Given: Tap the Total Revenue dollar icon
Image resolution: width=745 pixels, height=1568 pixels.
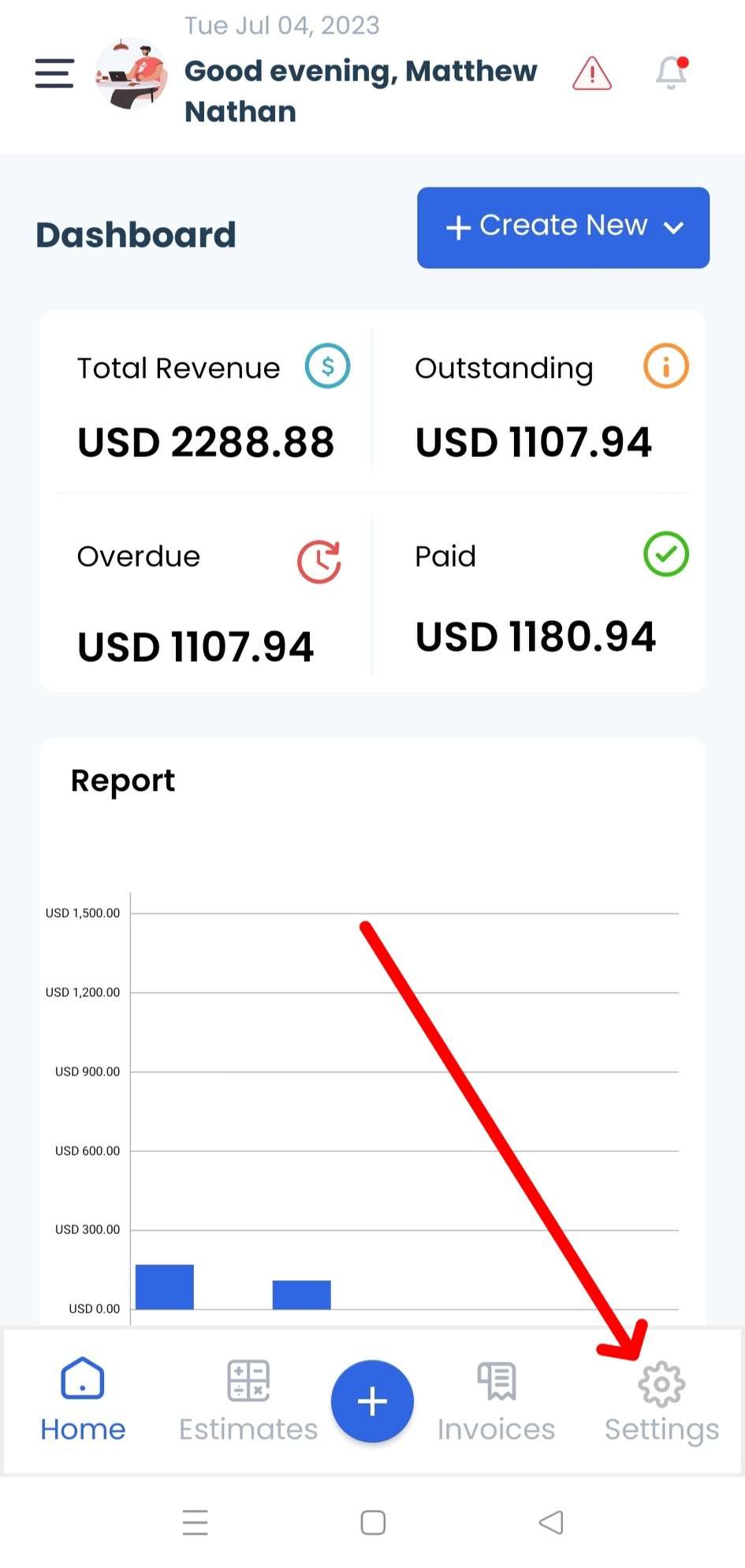Looking at the screenshot, I should click(327, 366).
